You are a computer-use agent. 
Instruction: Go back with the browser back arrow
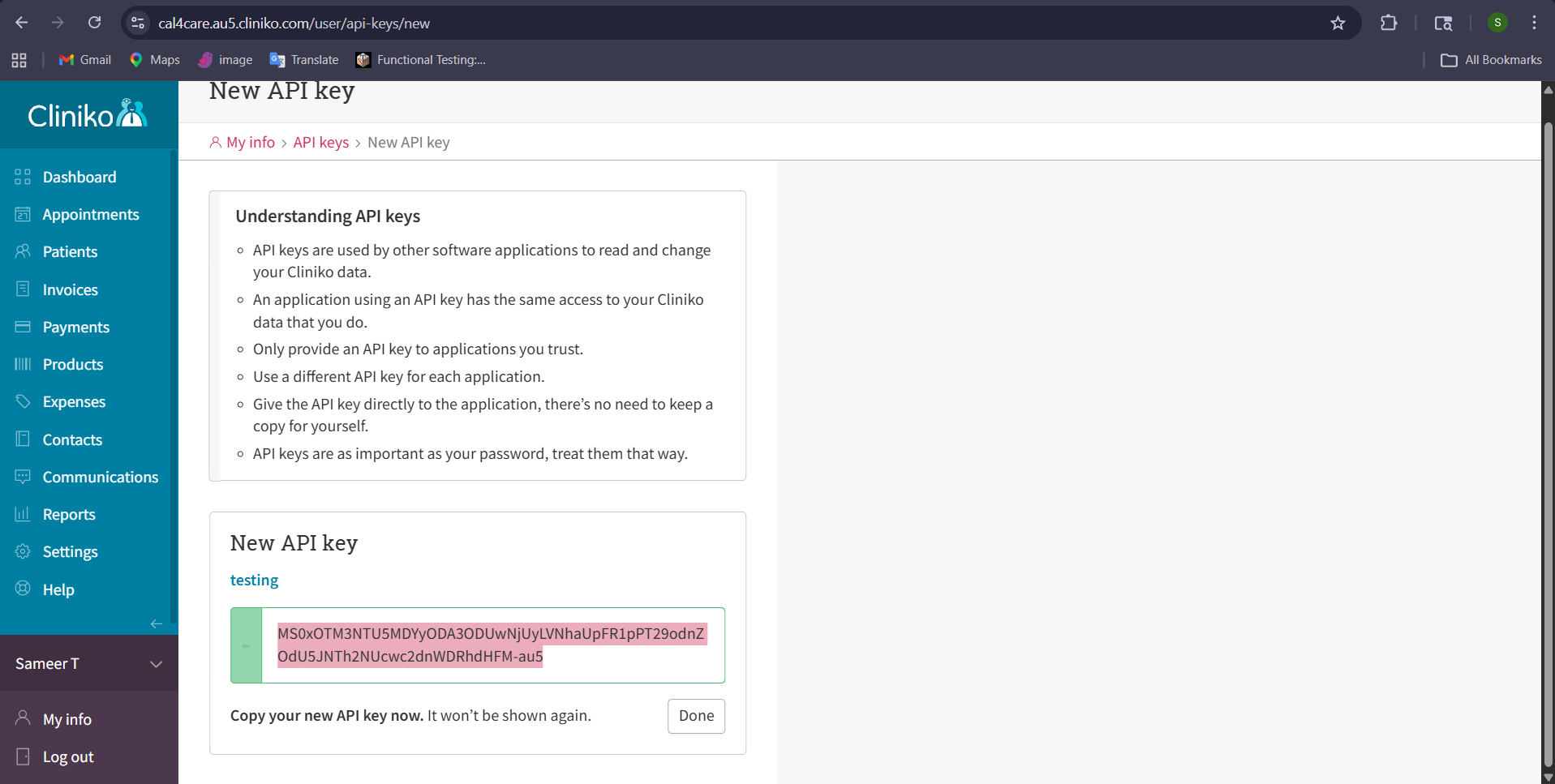[22, 23]
